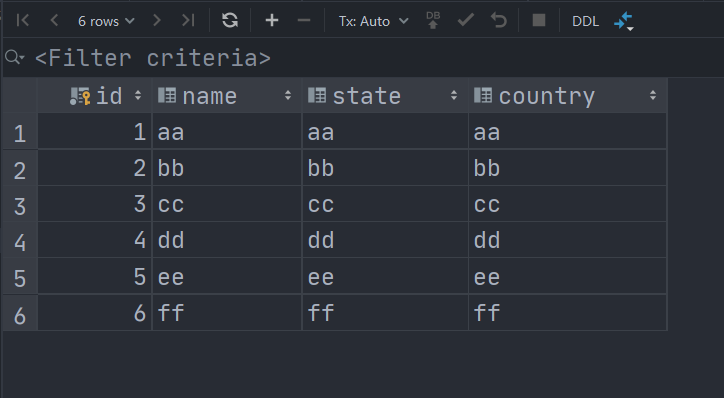Open the compare data arrows dropdown
Screen dimensions: 724x398
pyautogui.click(x=624, y=21)
